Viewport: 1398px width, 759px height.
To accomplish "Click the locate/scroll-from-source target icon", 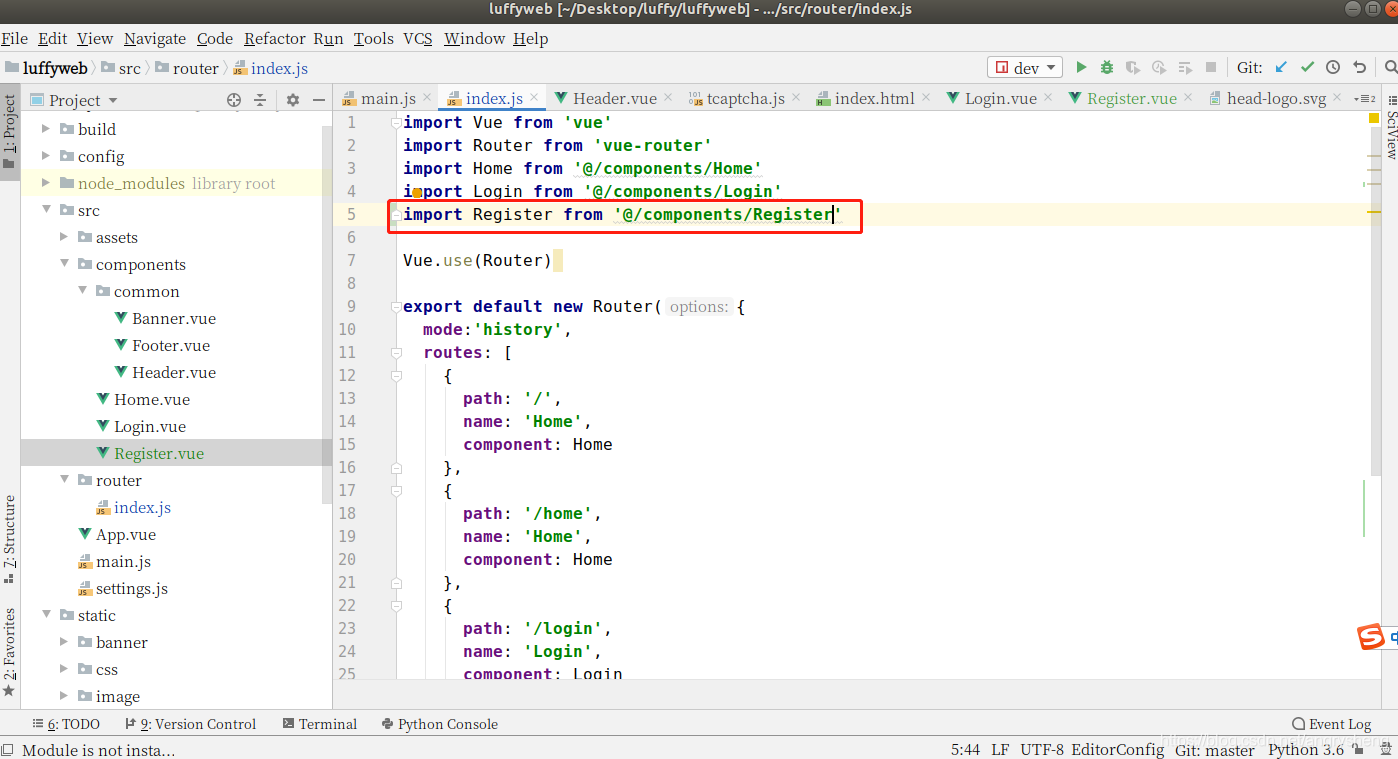I will coord(234,100).
